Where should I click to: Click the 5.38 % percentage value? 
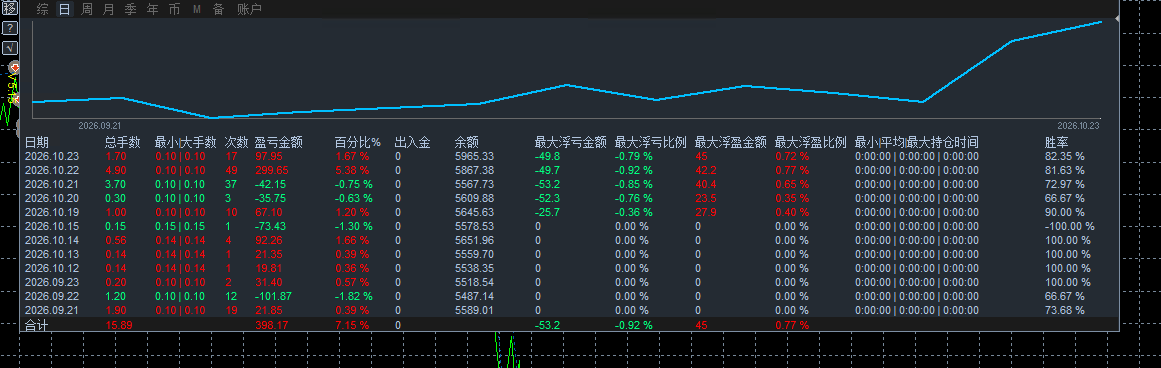[x=351, y=170]
